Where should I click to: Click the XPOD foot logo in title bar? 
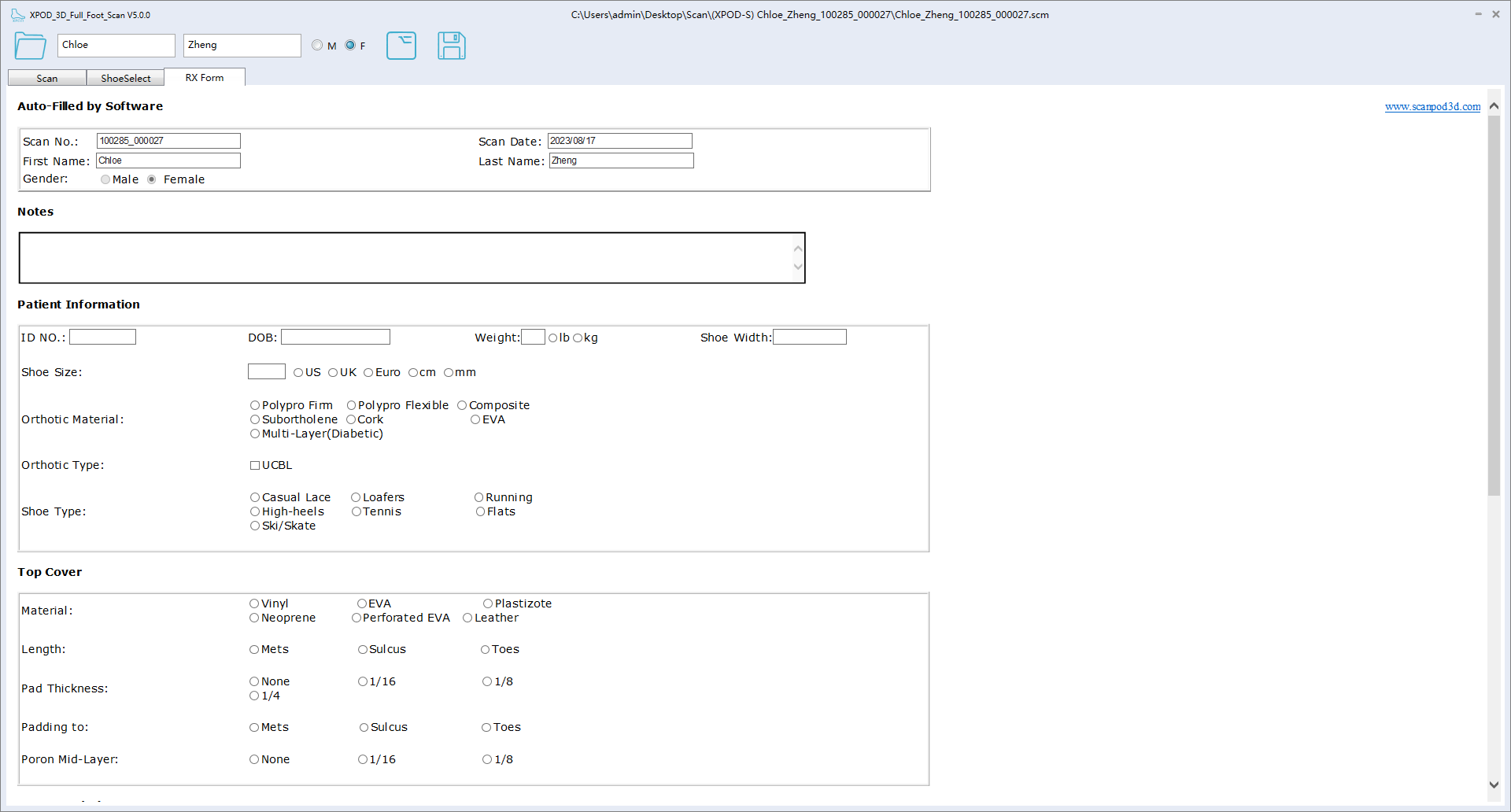click(17, 15)
